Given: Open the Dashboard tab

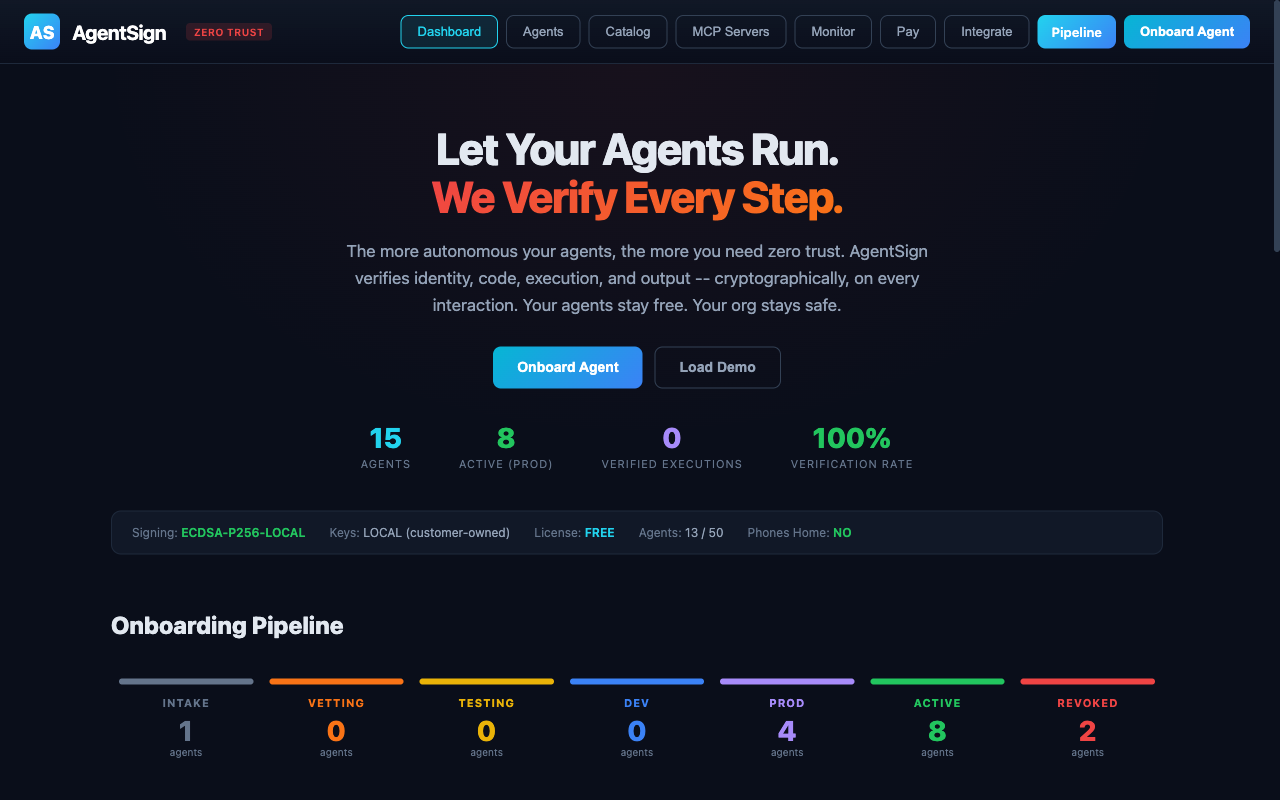Looking at the screenshot, I should click(448, 31).
